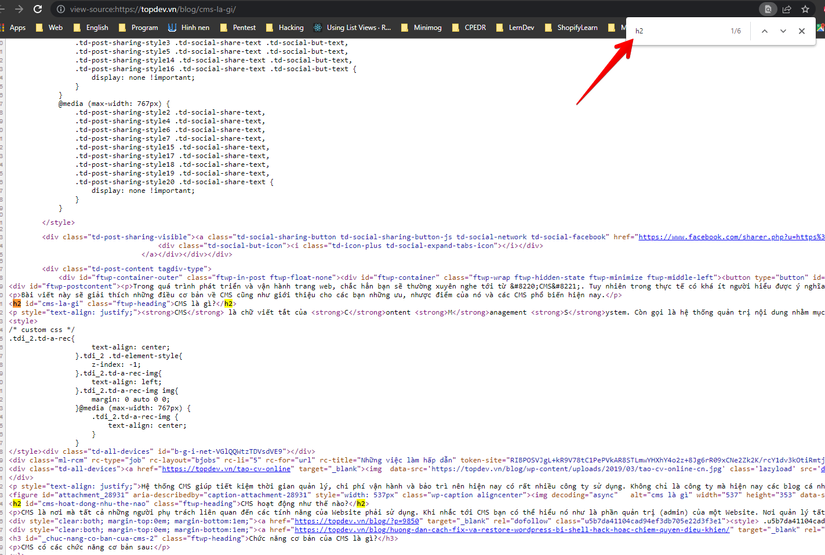Bookmark this page with the star icon
The image size is (825, 555).
coord(805,9)
